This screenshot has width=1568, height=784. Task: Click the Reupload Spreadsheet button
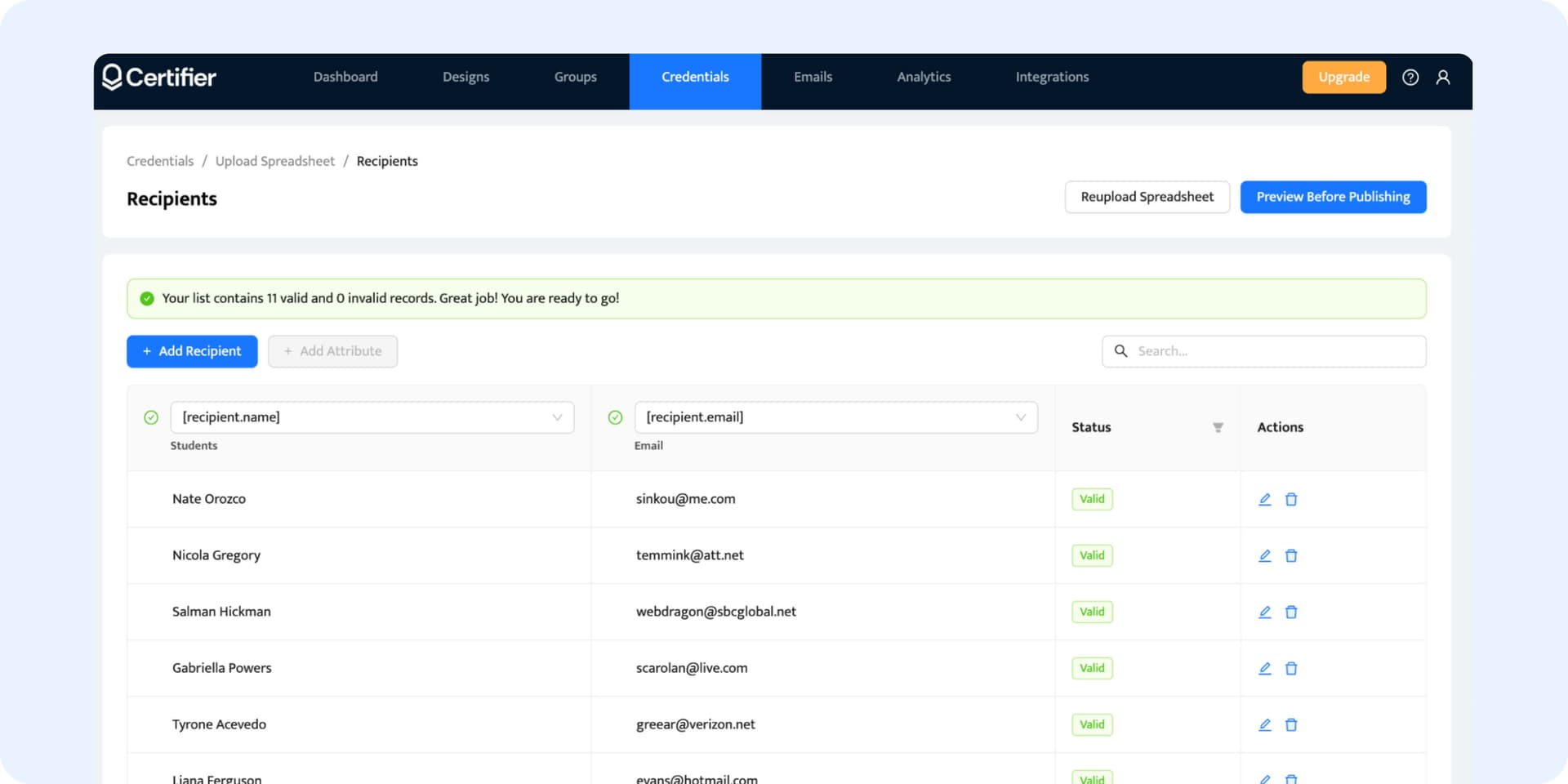tap(1147, 197)
